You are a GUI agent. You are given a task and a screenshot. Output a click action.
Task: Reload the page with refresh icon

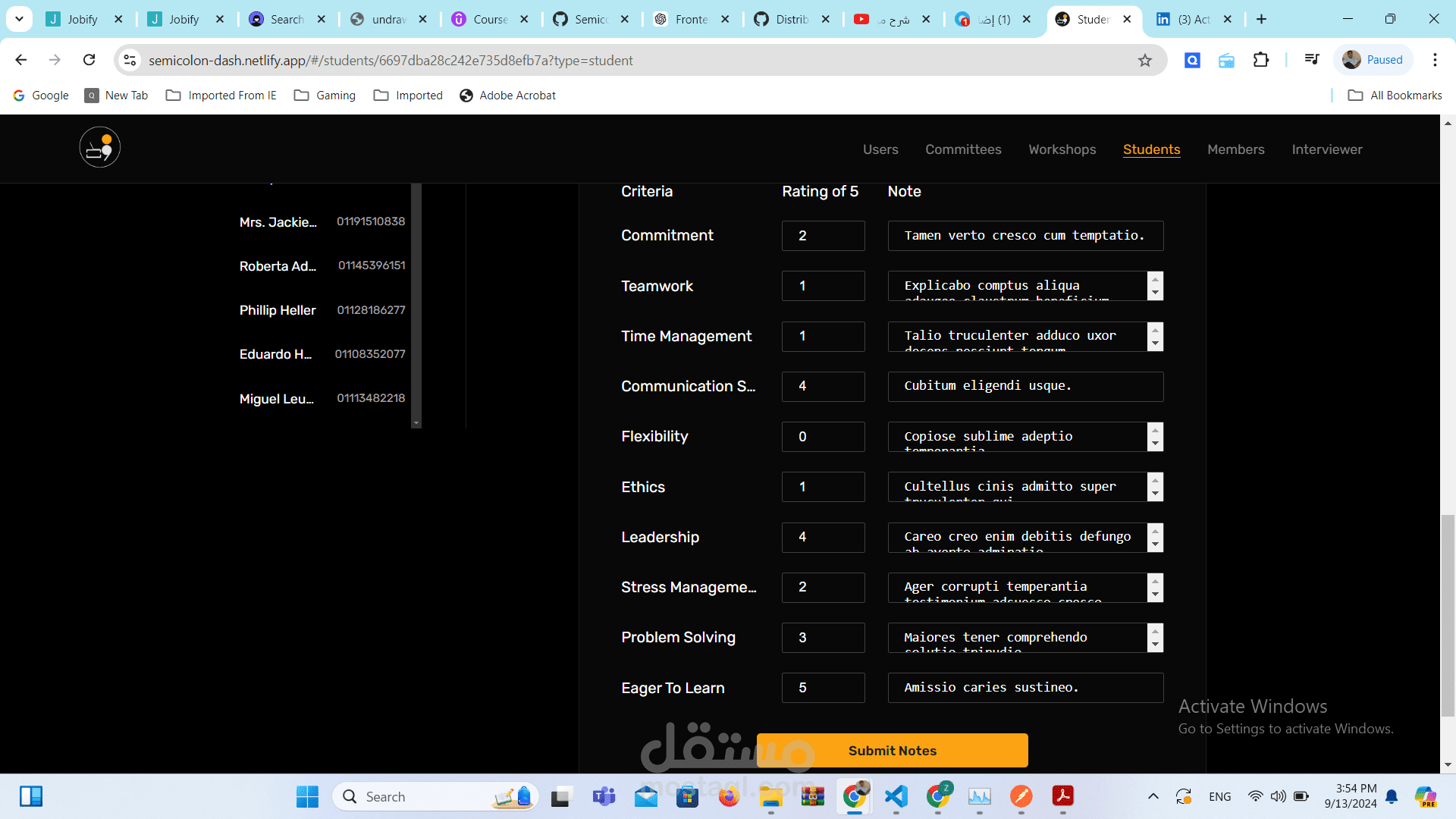(89, 60)
